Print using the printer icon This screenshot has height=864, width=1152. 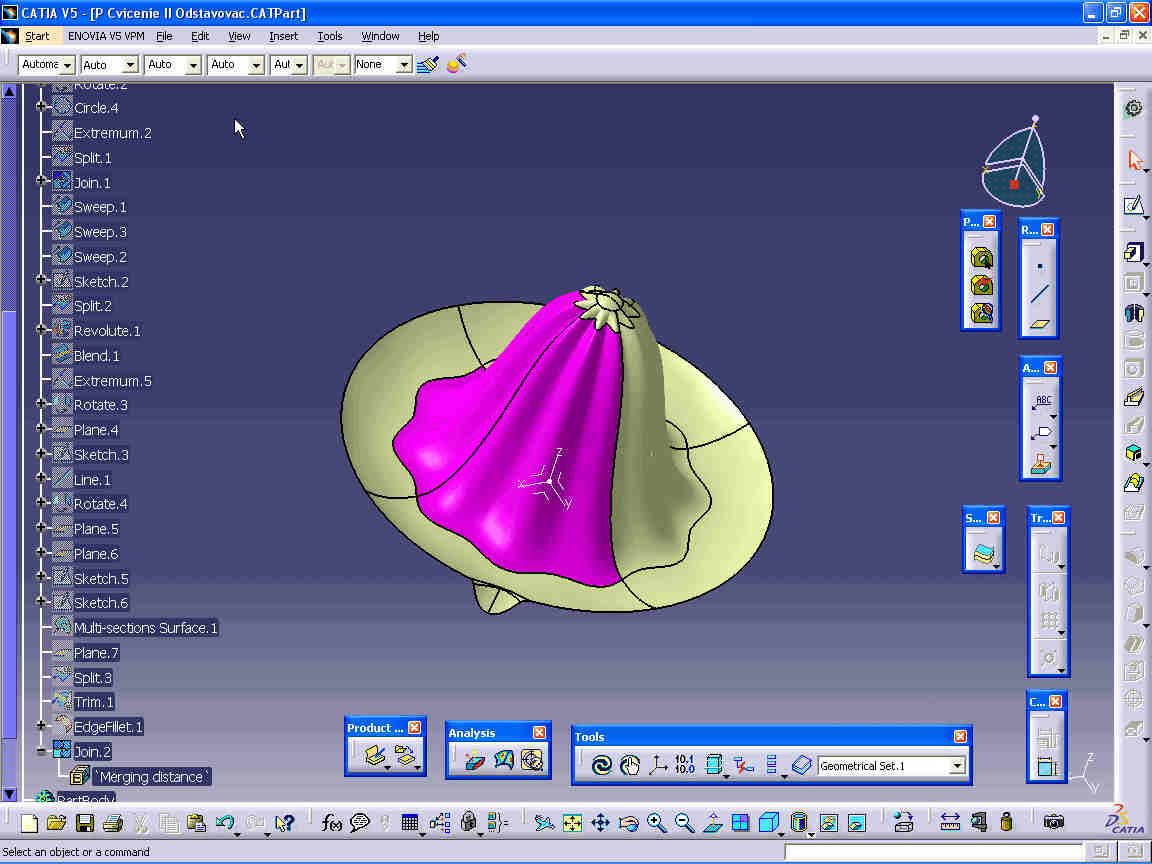coord(112,823)
